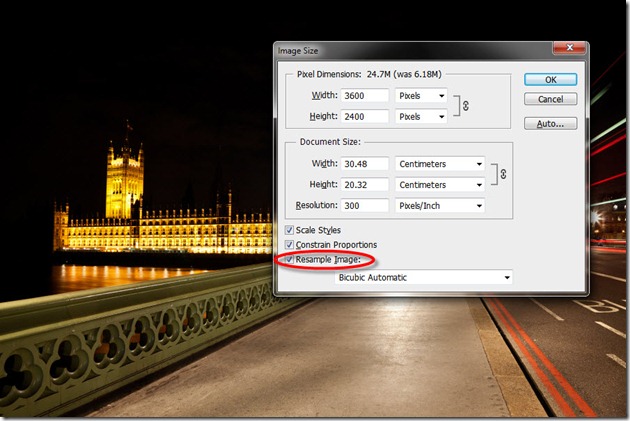
Task: Expand Document Size Height Centimeters dropdown
Action: click(x=440, y=184)
